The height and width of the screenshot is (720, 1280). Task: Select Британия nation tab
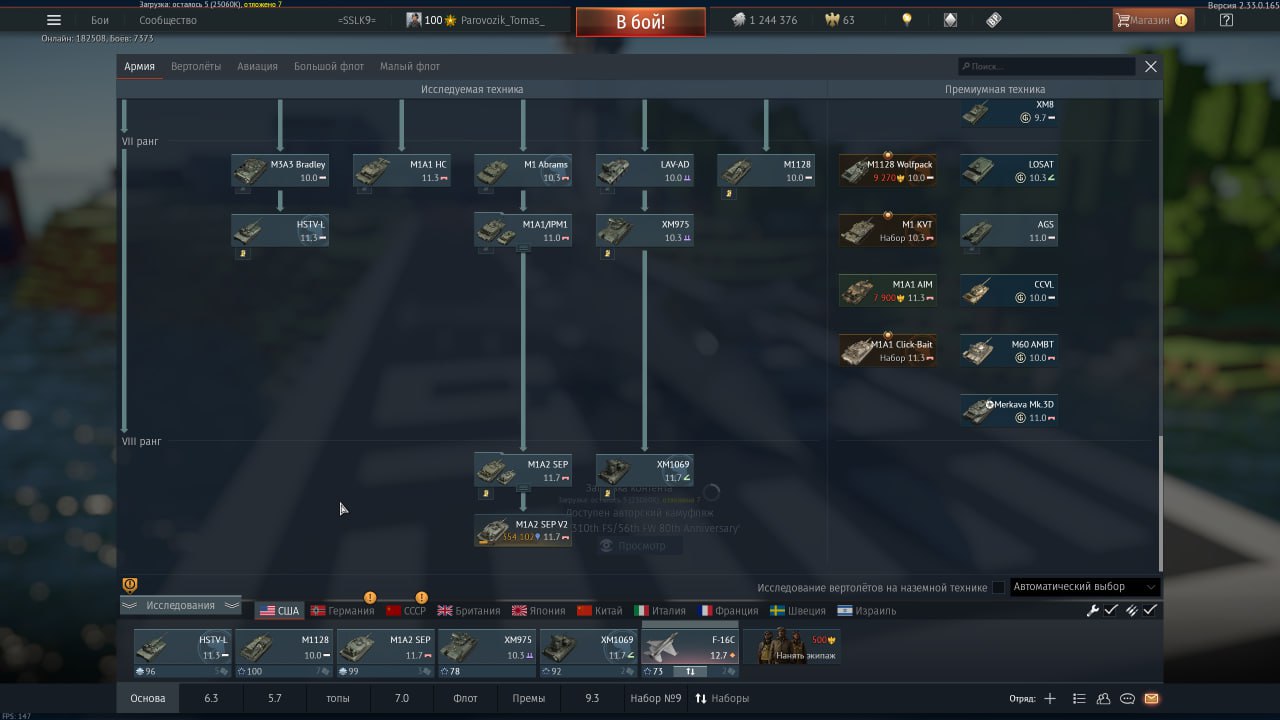pyautogui.click(x=469, y=610)
